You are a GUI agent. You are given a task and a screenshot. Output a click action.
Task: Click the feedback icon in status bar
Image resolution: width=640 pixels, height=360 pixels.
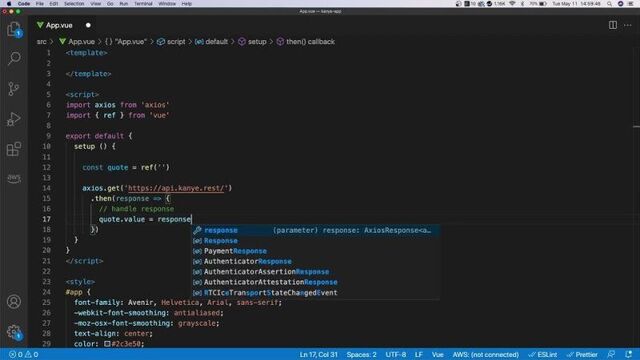611,354
